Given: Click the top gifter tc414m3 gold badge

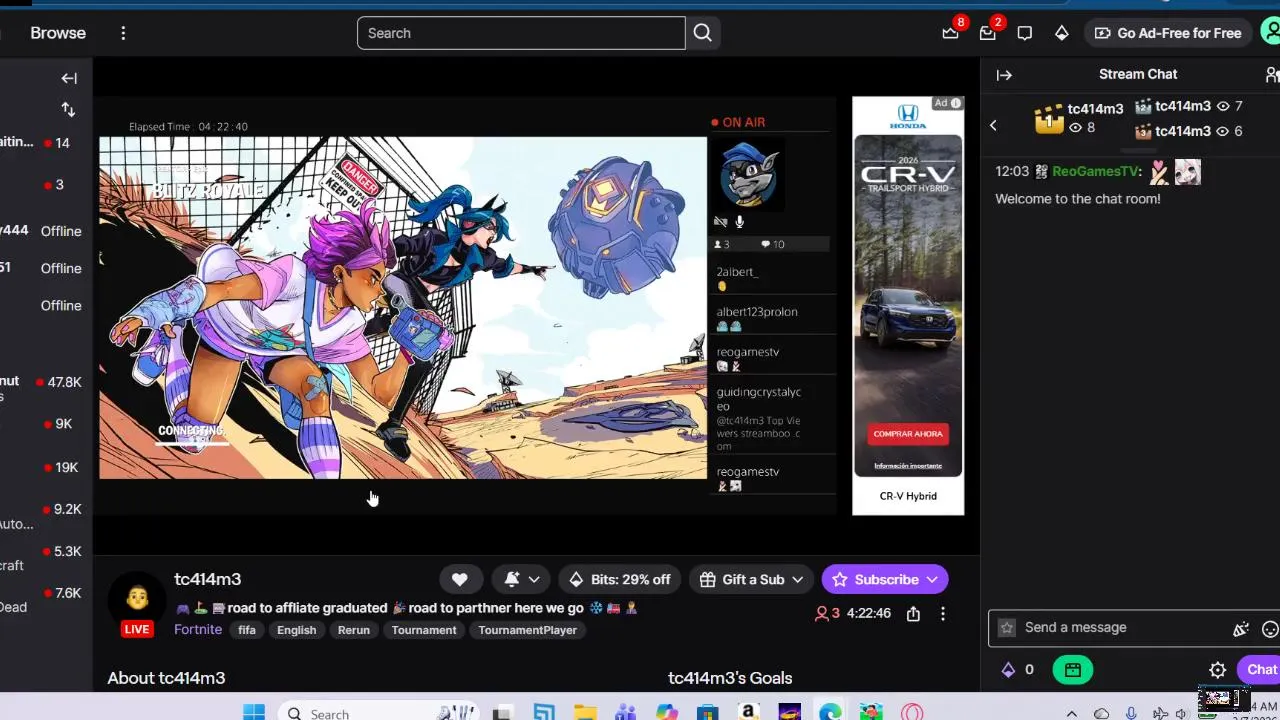Looking at the screenshot, I should click(1049, 119).
